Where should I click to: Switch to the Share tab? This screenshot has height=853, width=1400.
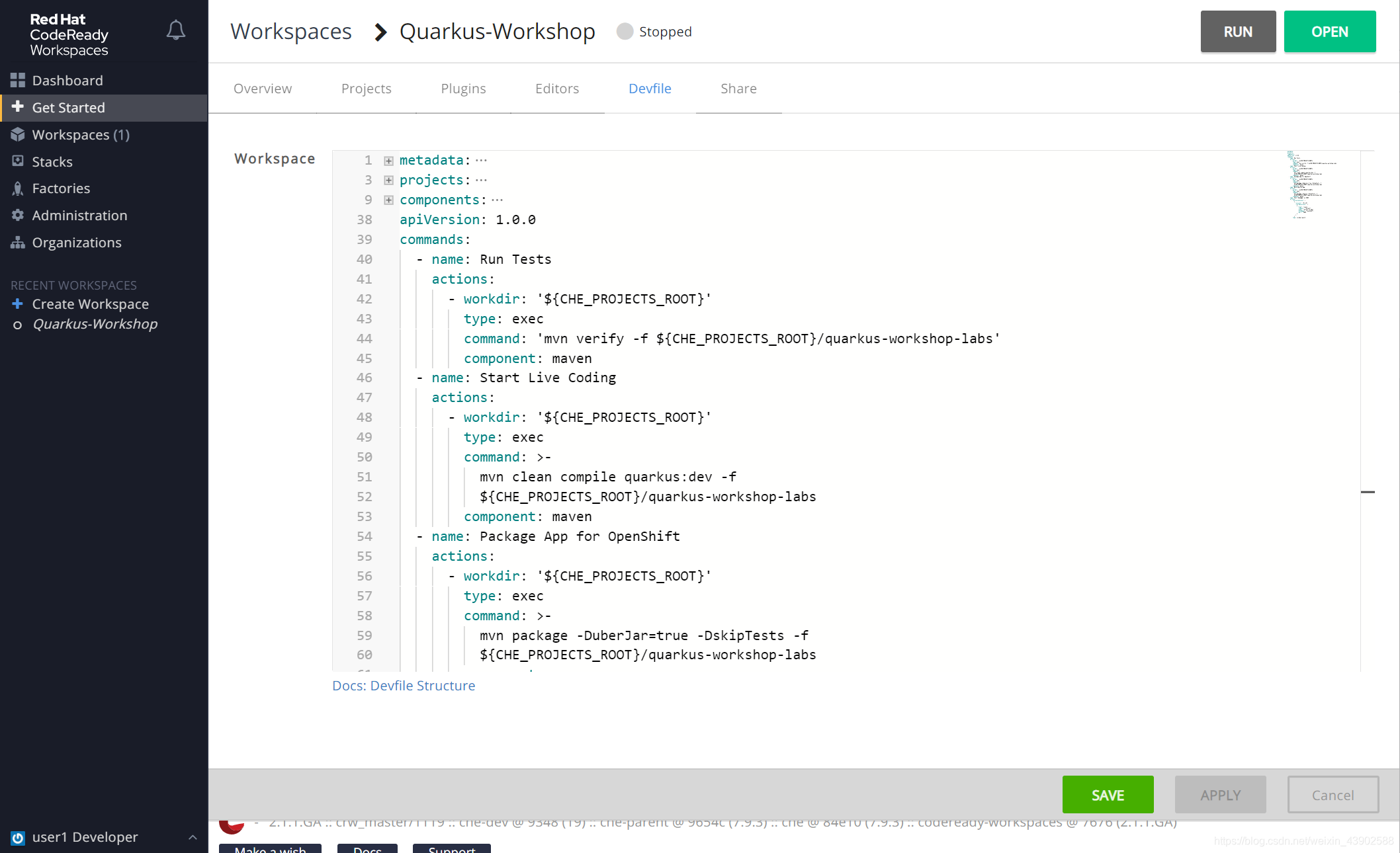pyautogui.click(x=738, y=89)
